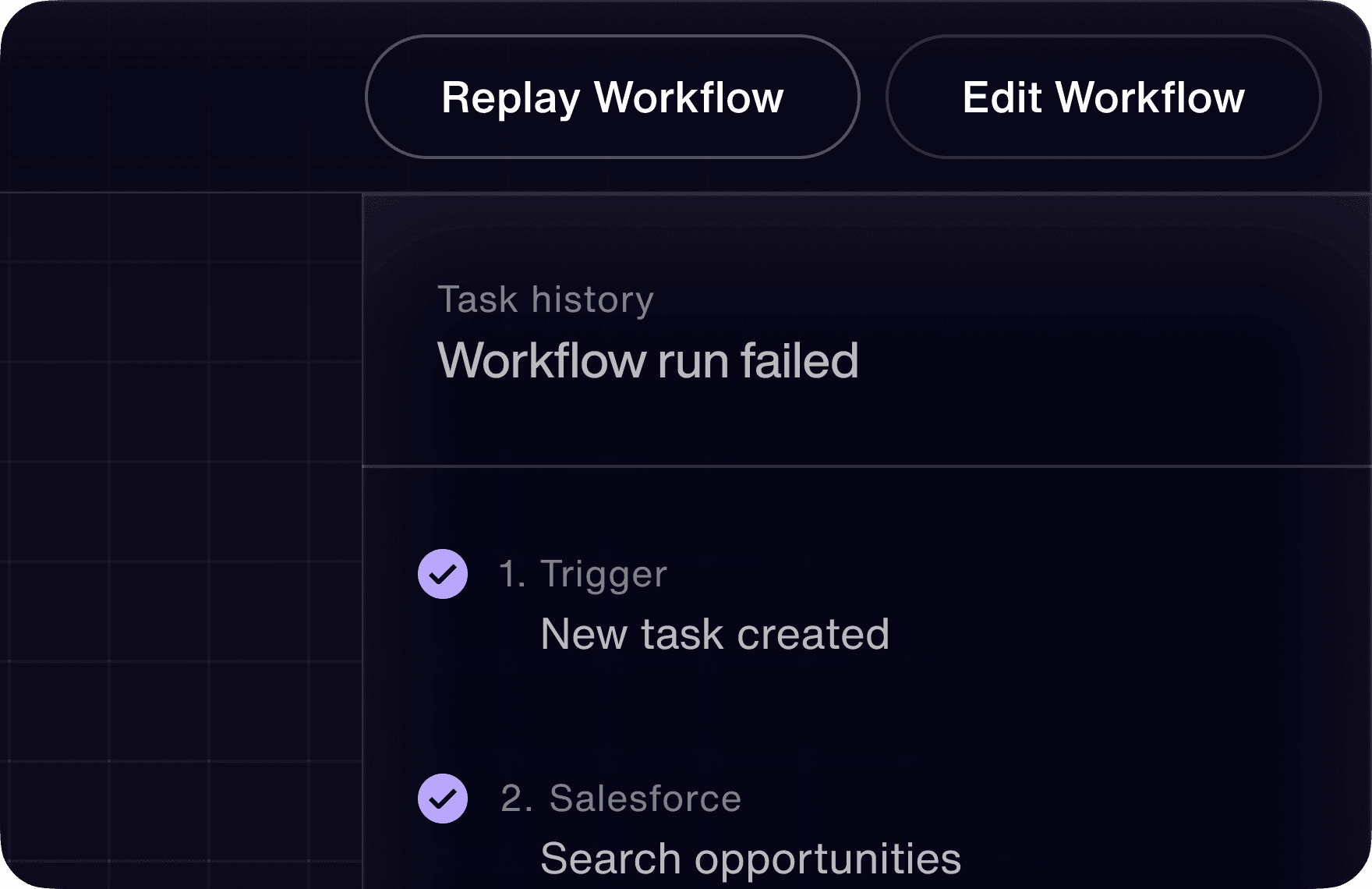Click the empty header area left of Replay Workflow
Screen dimensions: 1372x889
click(179, 97)
